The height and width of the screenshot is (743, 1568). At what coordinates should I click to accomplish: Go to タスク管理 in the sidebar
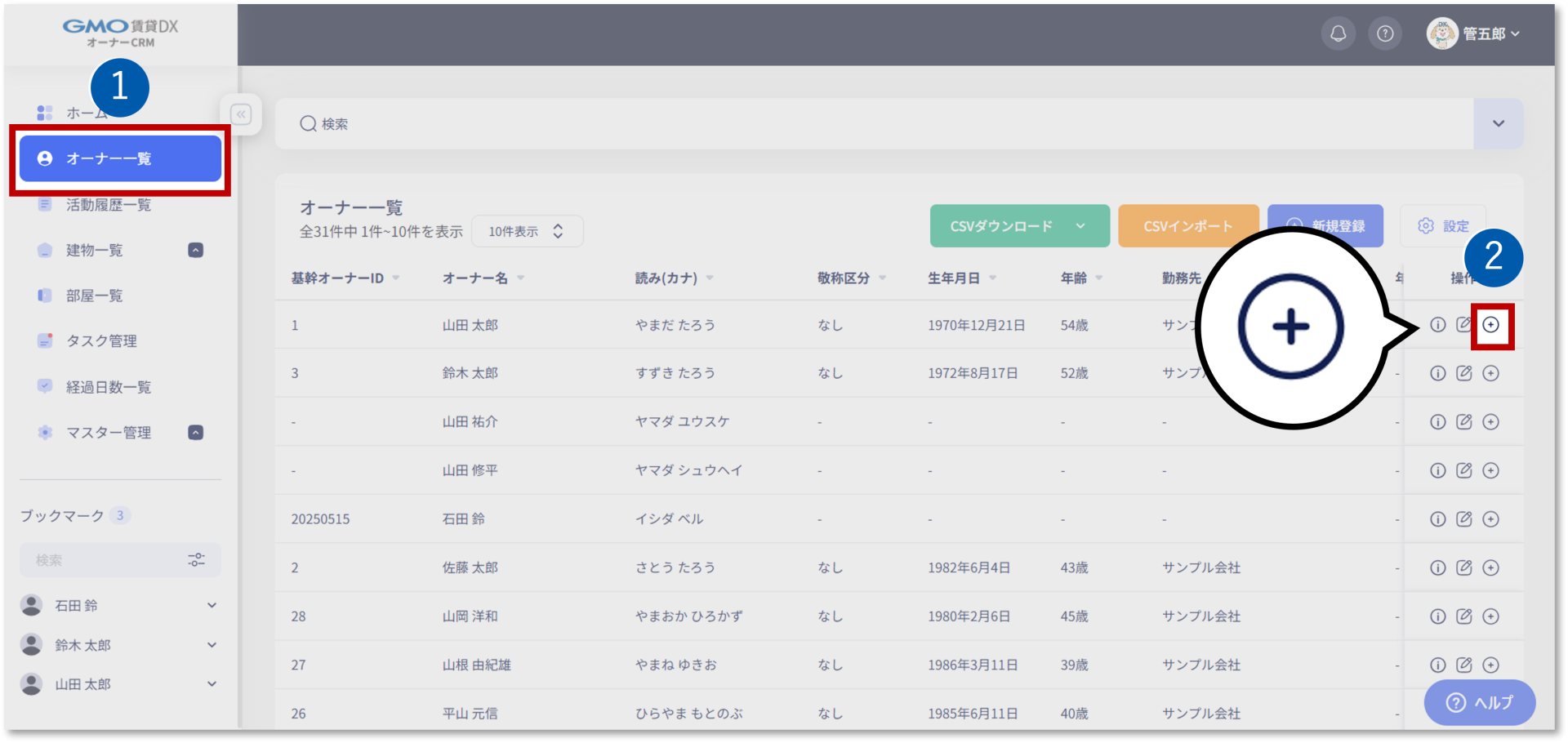click(101, 341)
